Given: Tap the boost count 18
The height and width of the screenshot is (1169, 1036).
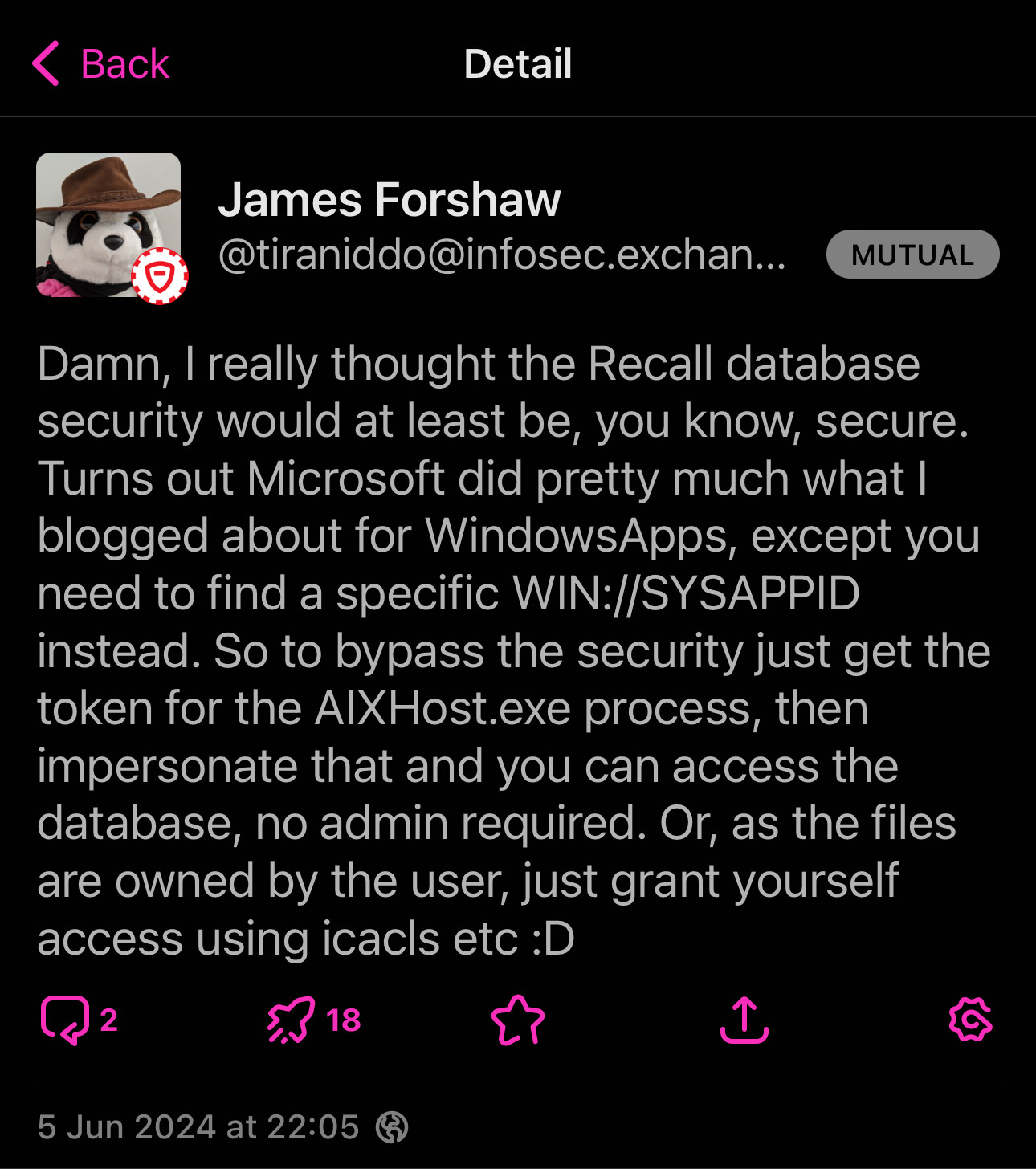Looking at the screenshot, I should (x=343, y=1020).
